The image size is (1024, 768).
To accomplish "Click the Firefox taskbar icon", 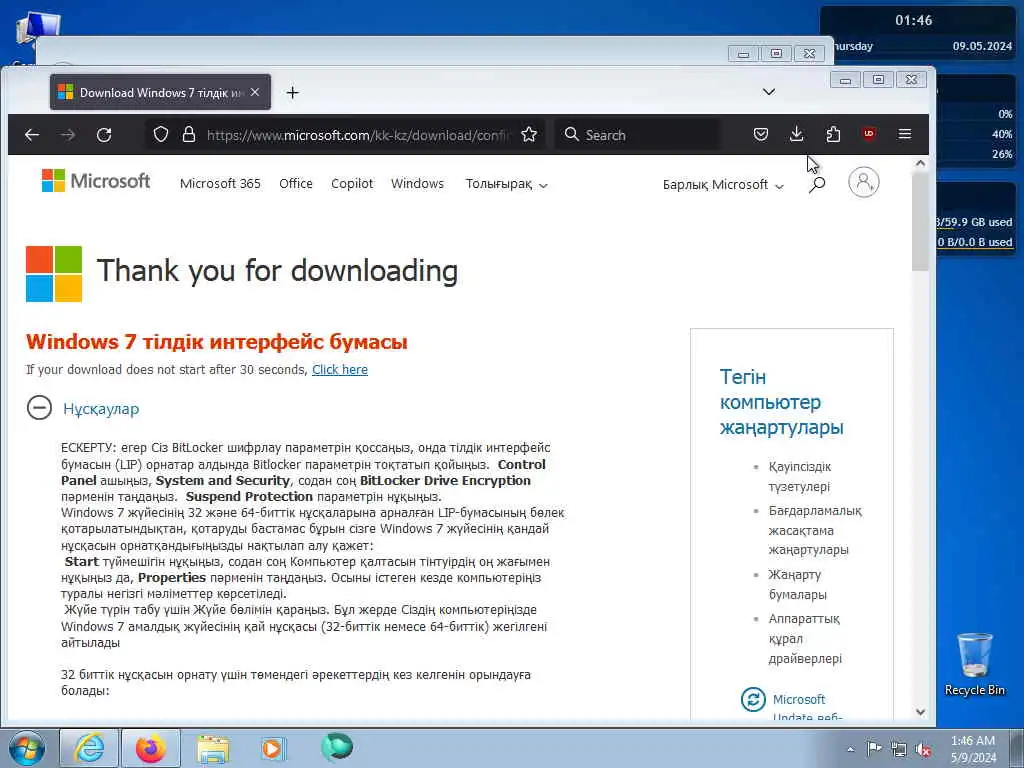I will 151,748.
